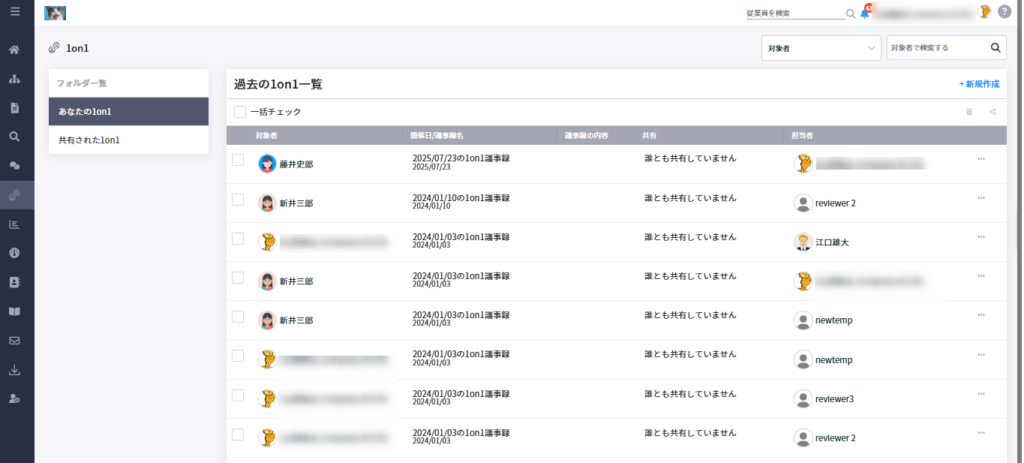Click the +新規作成 link
This screenshot has height=463, width=1024.
(x=979, y=84)
